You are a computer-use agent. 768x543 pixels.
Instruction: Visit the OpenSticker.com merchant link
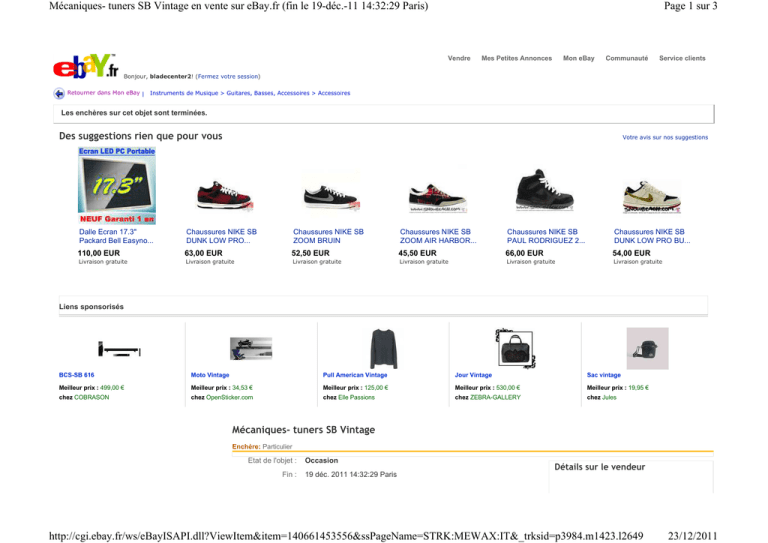tap(230, 398)
